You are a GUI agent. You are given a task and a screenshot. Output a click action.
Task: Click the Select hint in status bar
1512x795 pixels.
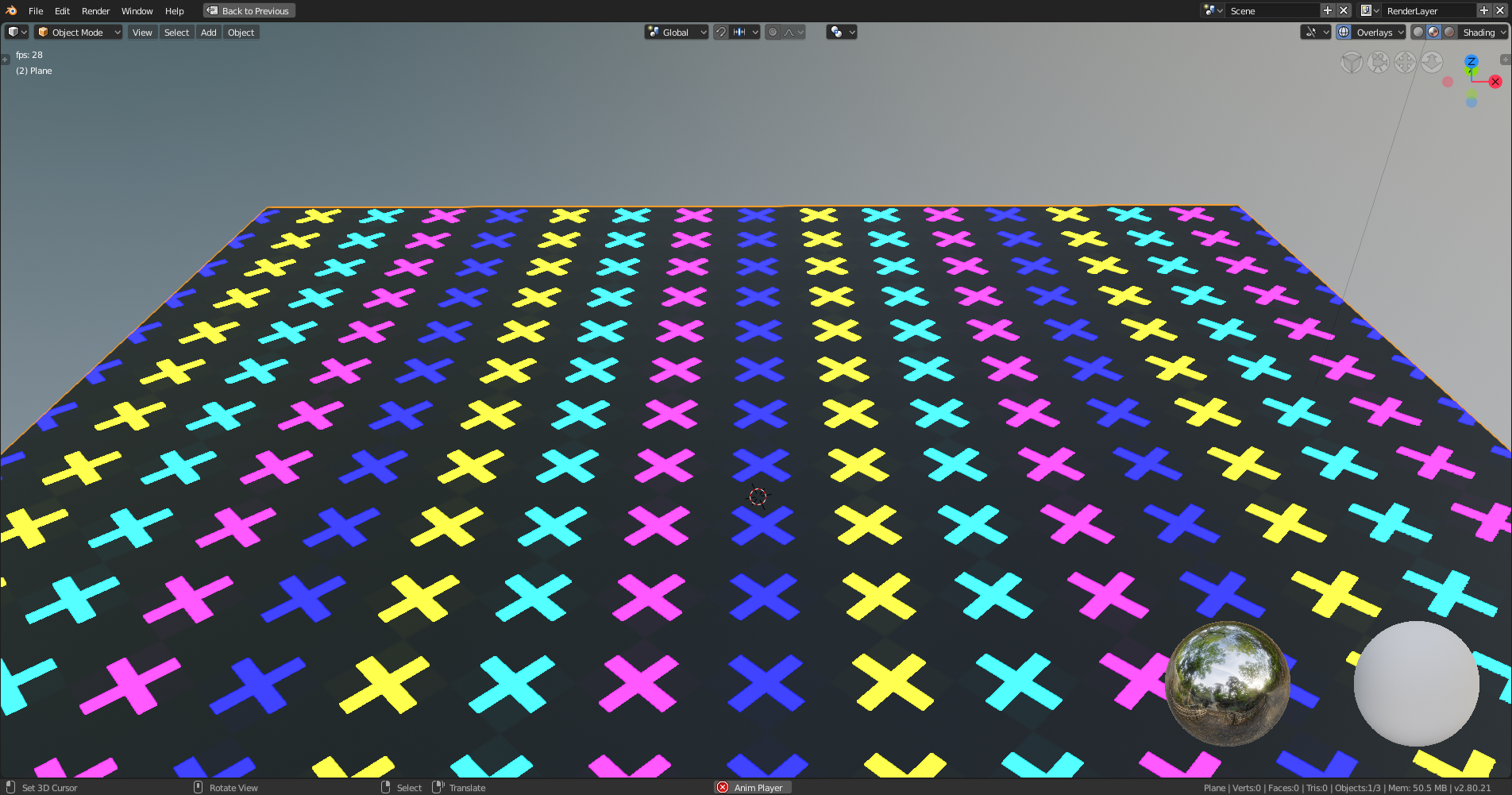409,788
